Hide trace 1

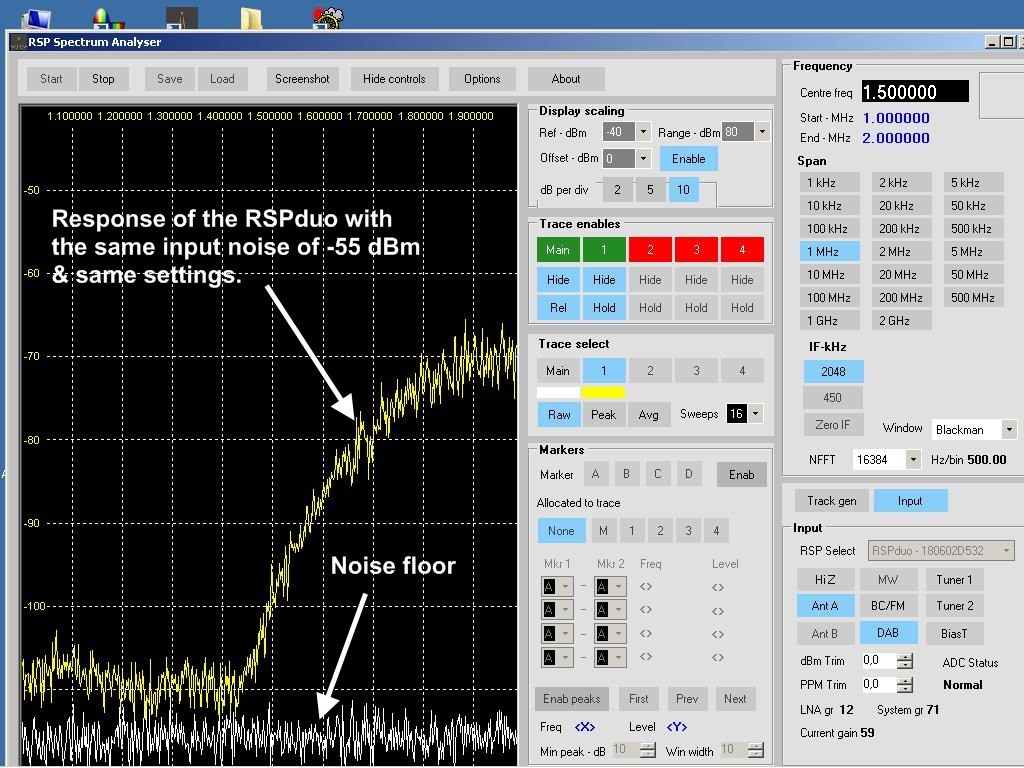point(604,280)
